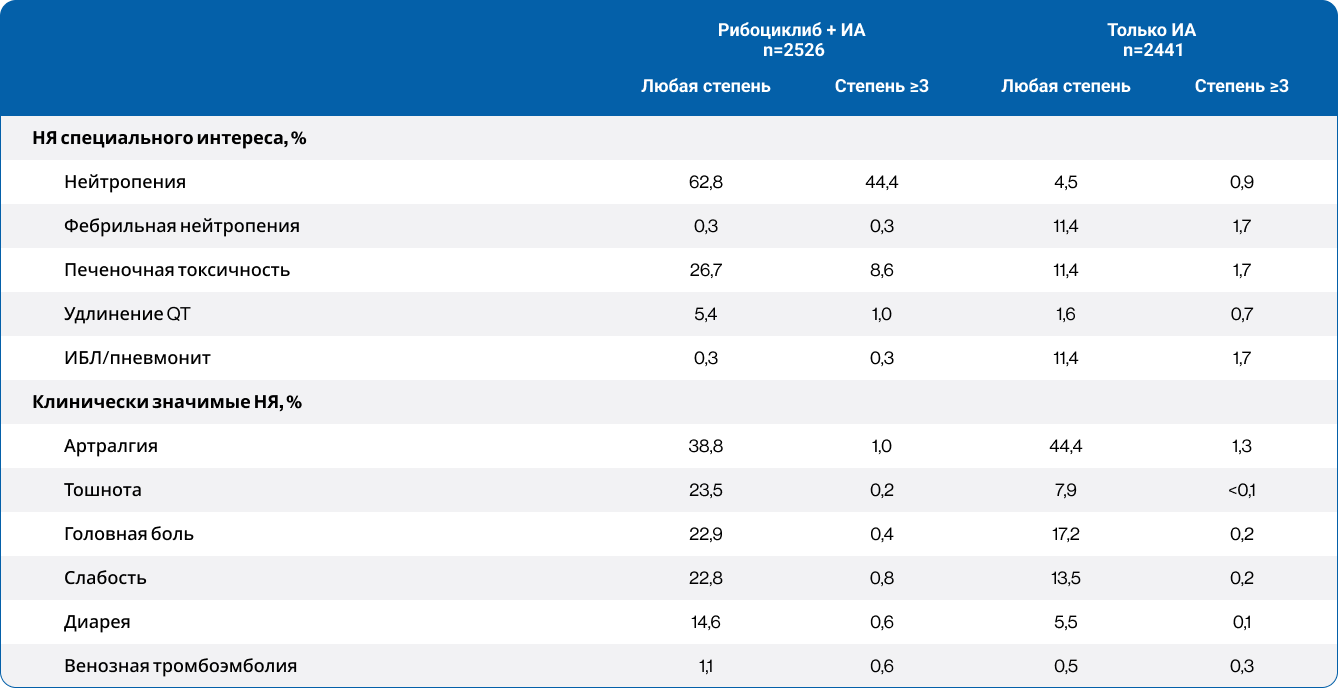
Task: Select the <0,1 value in the Тошнота row
Action: point(1241,490)
